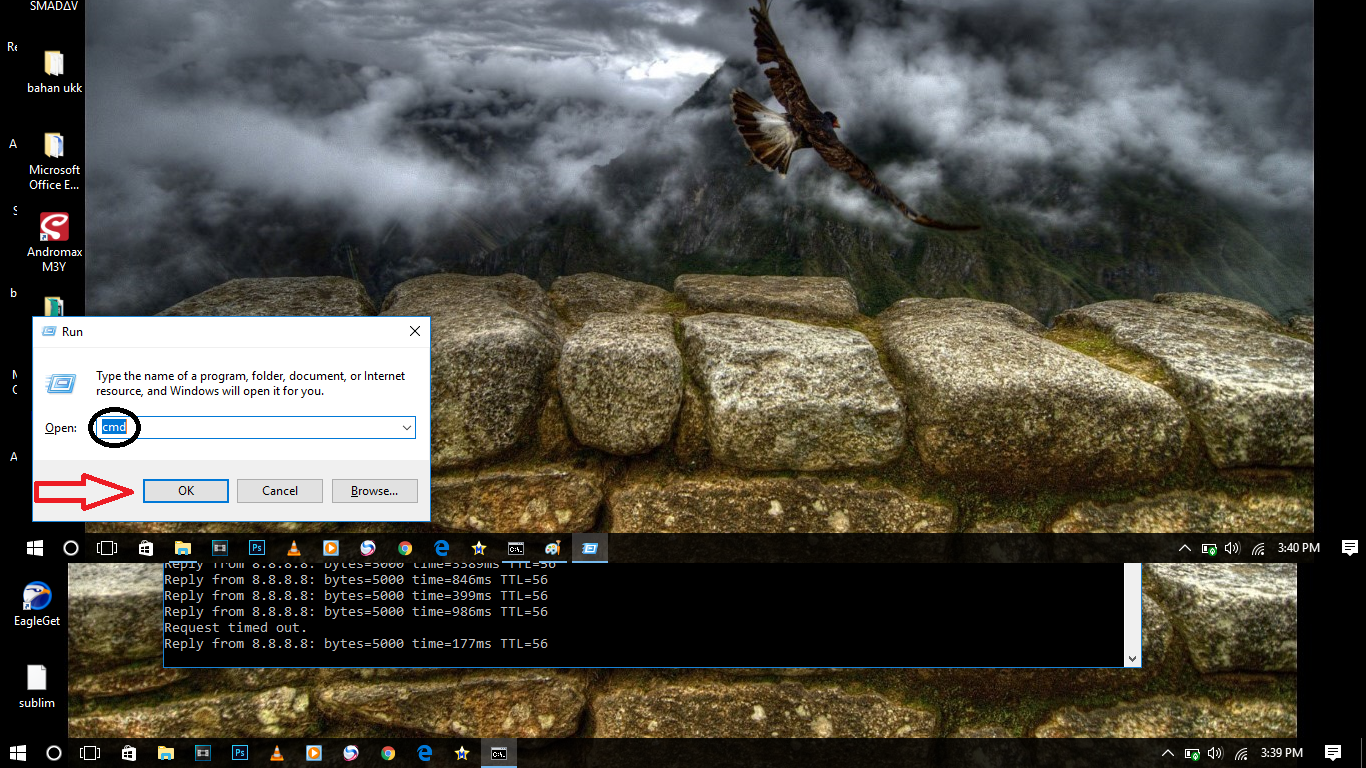The height and width of the screenshot is (768, 1366).
Task: Open Start menu on the 3:40 PM taskbar
Action: (x=35, y=548)
